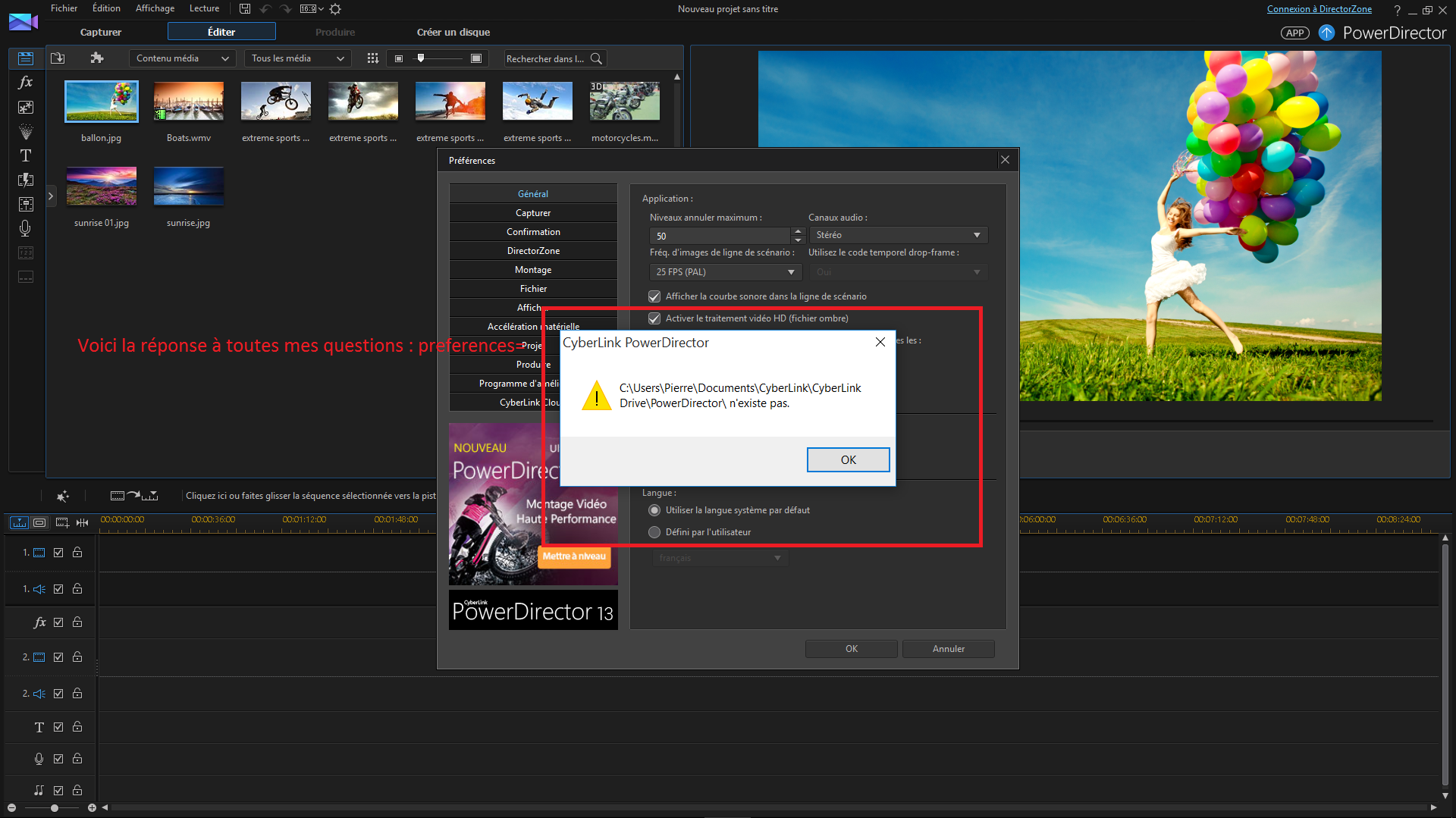1456x818 pixels.
Task: Open the 'Contenu média' dropdown
Action: pos(182,58)
